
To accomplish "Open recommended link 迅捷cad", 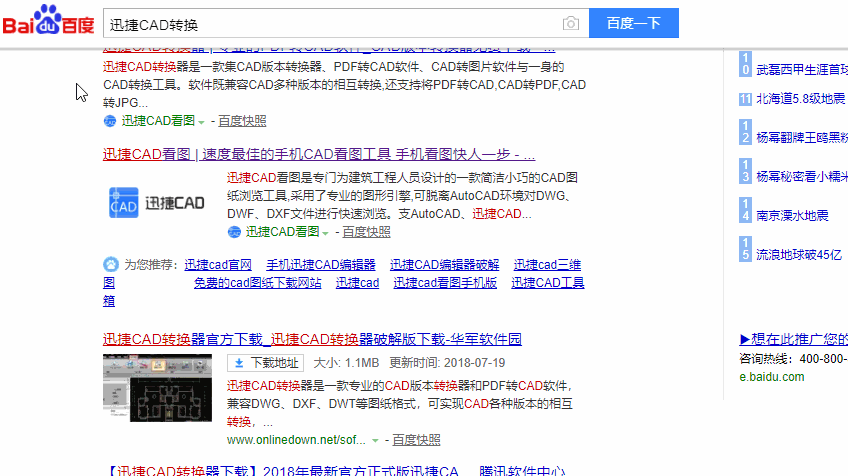I will (x=357, y=283).
